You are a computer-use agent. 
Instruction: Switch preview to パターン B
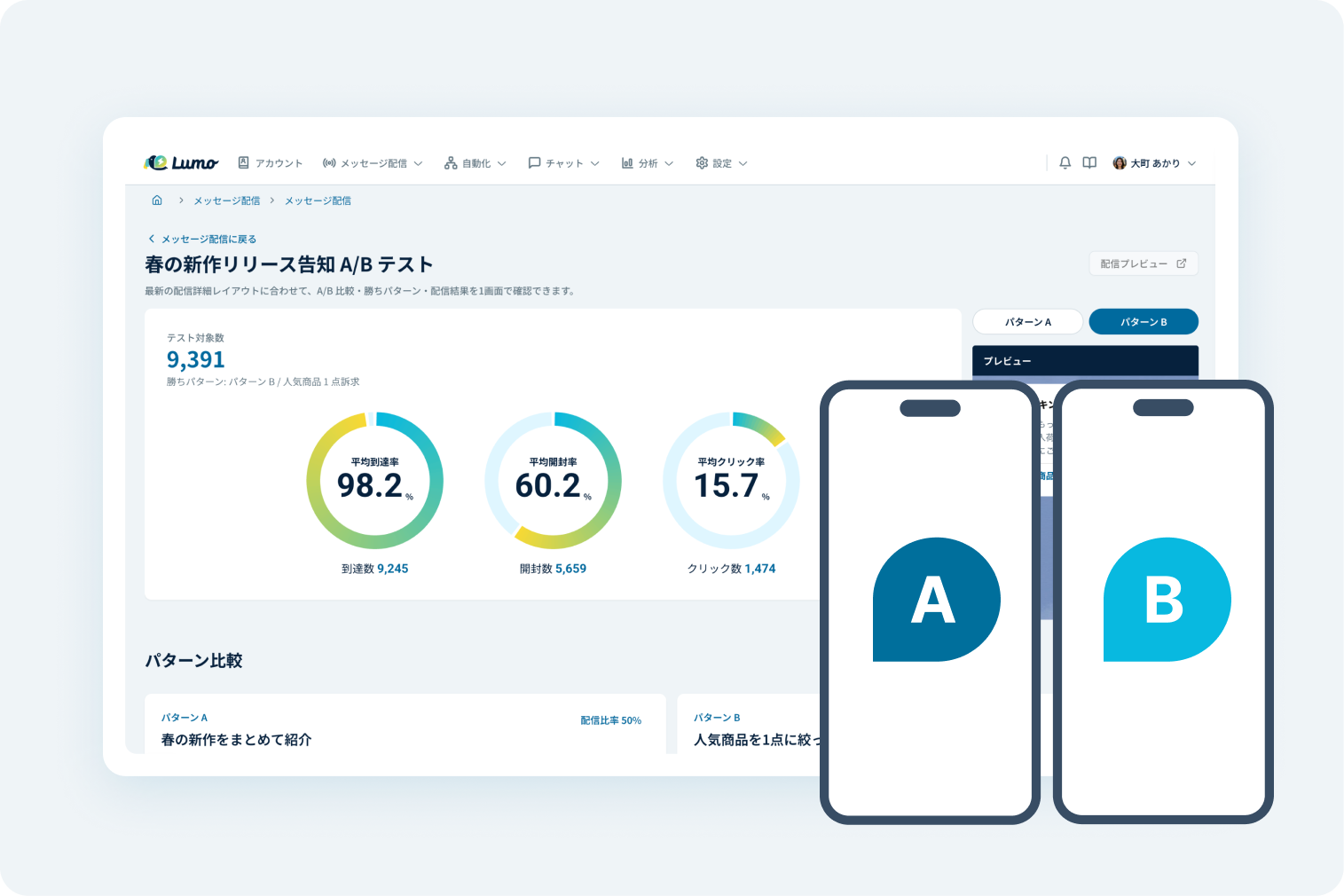tap(1144, 321)
